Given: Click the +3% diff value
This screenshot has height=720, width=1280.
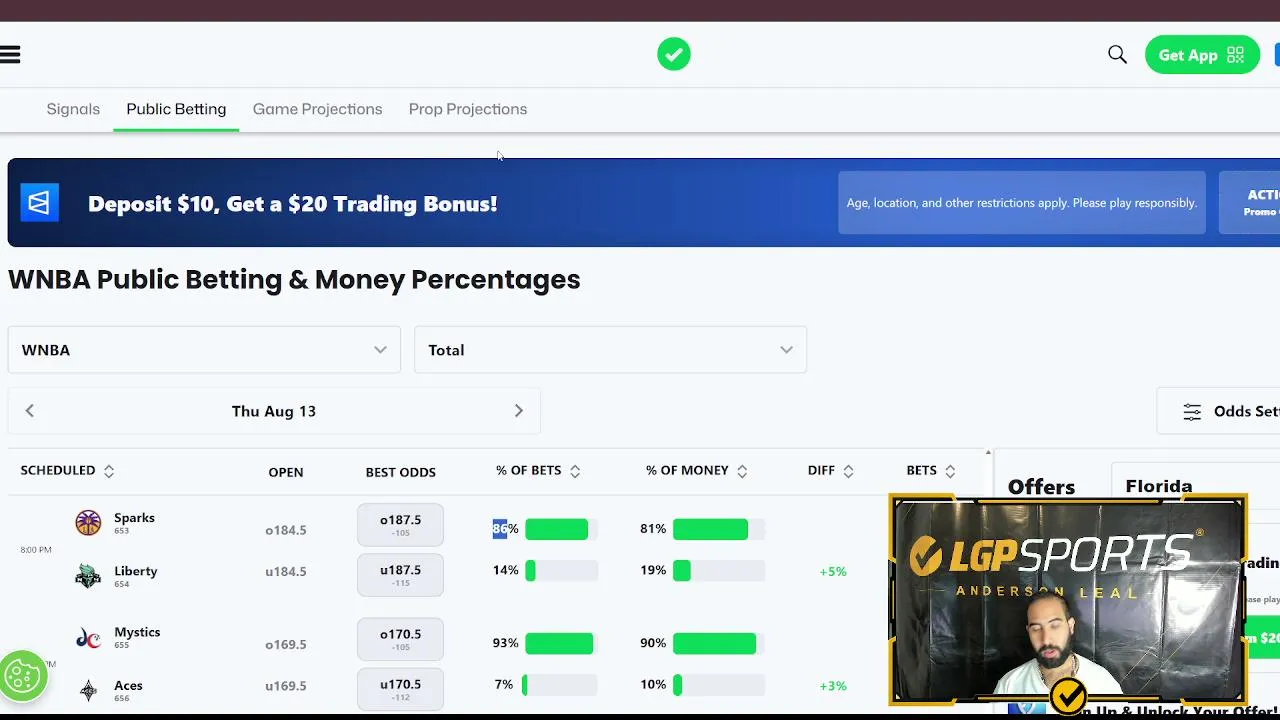Looking at the screenshot, I should pyautogui.click(x=833, y=686).
